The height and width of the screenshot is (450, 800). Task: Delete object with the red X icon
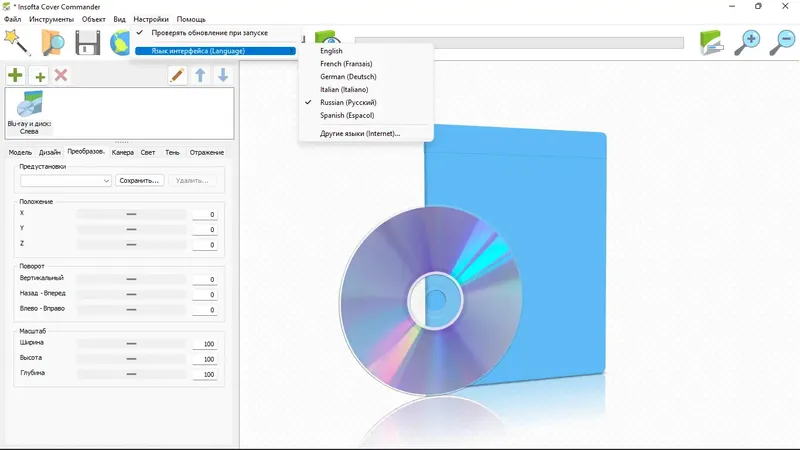point(61,76)
